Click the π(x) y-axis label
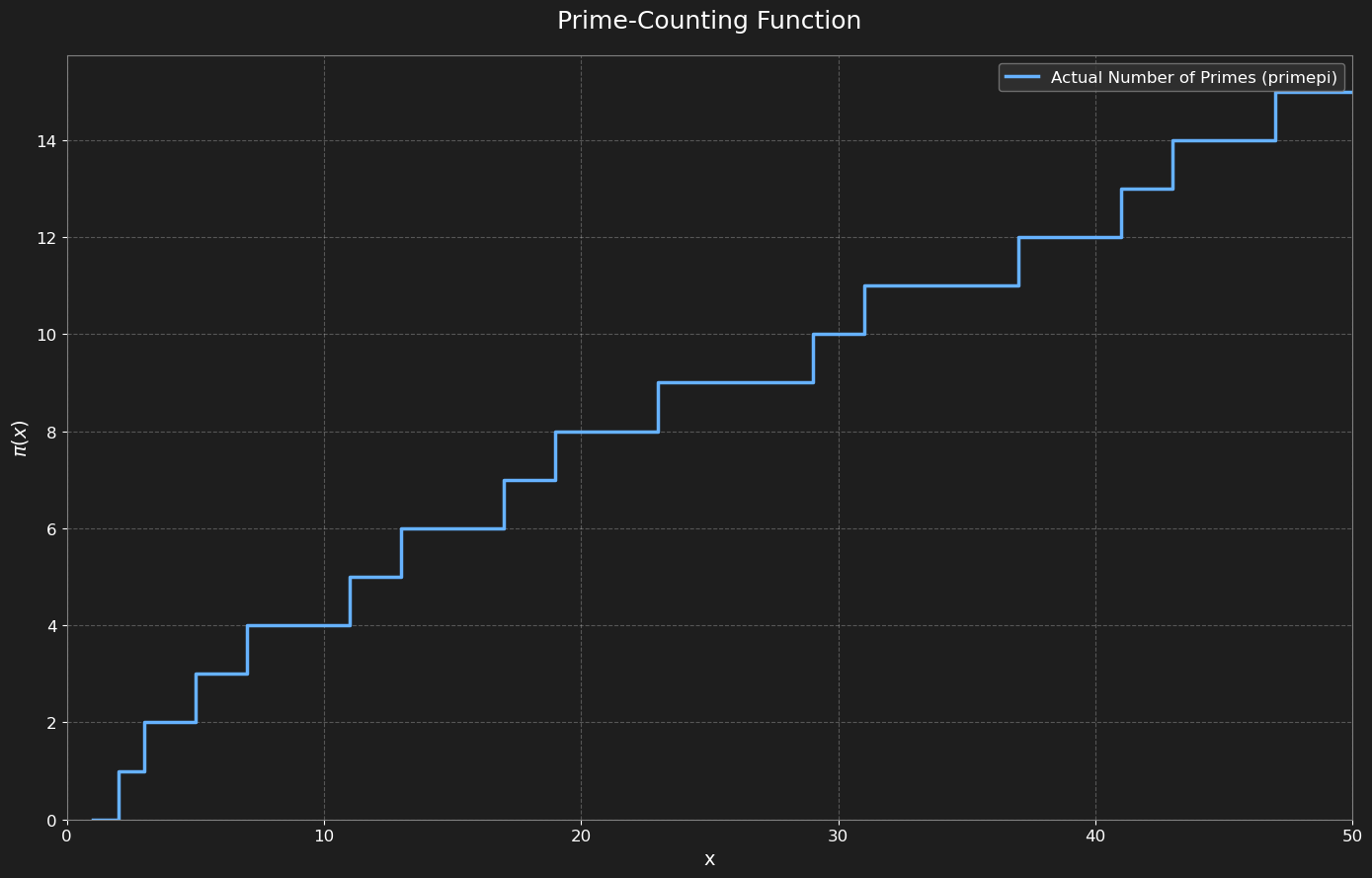Image resolution: width=1372 pixels, height=878 pixels. coord(20,438)
